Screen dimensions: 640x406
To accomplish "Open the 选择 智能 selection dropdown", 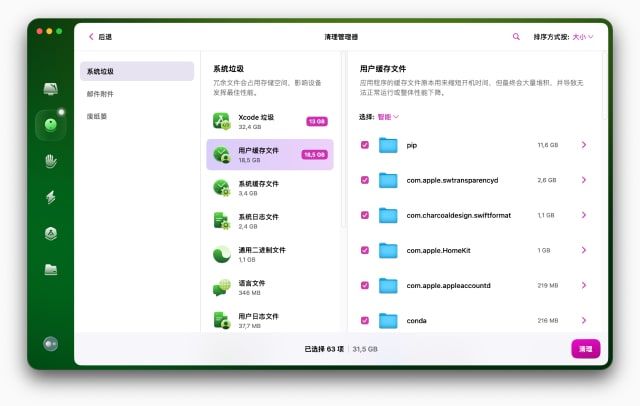I will (379, 116).
